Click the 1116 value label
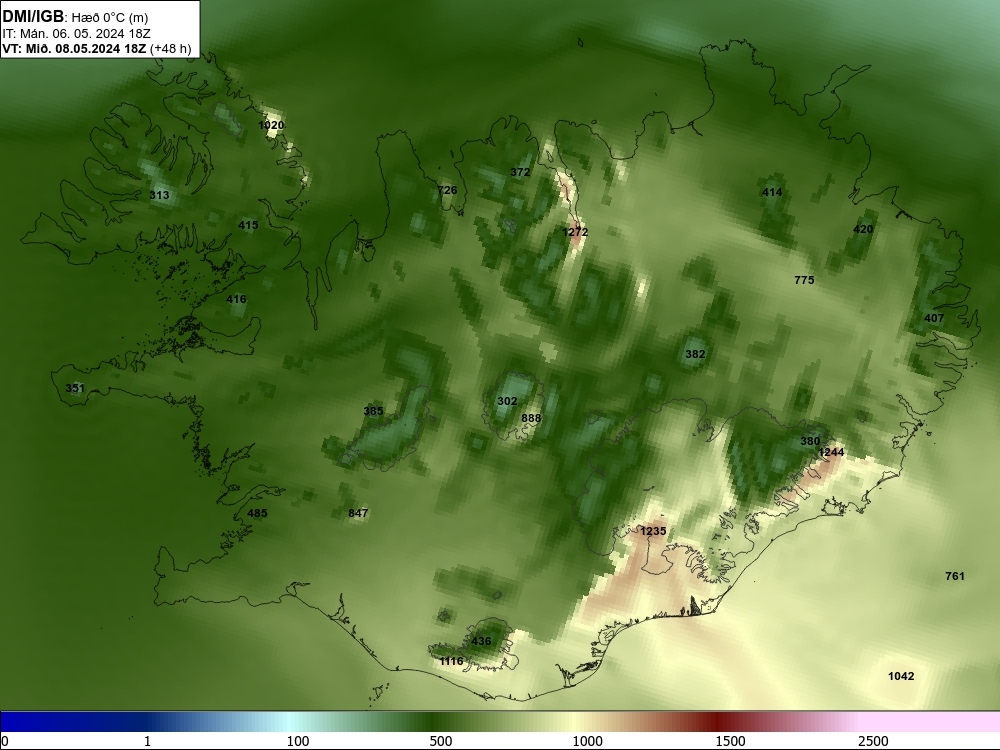This screenshot has height=750, width=1000. [451, 661]
